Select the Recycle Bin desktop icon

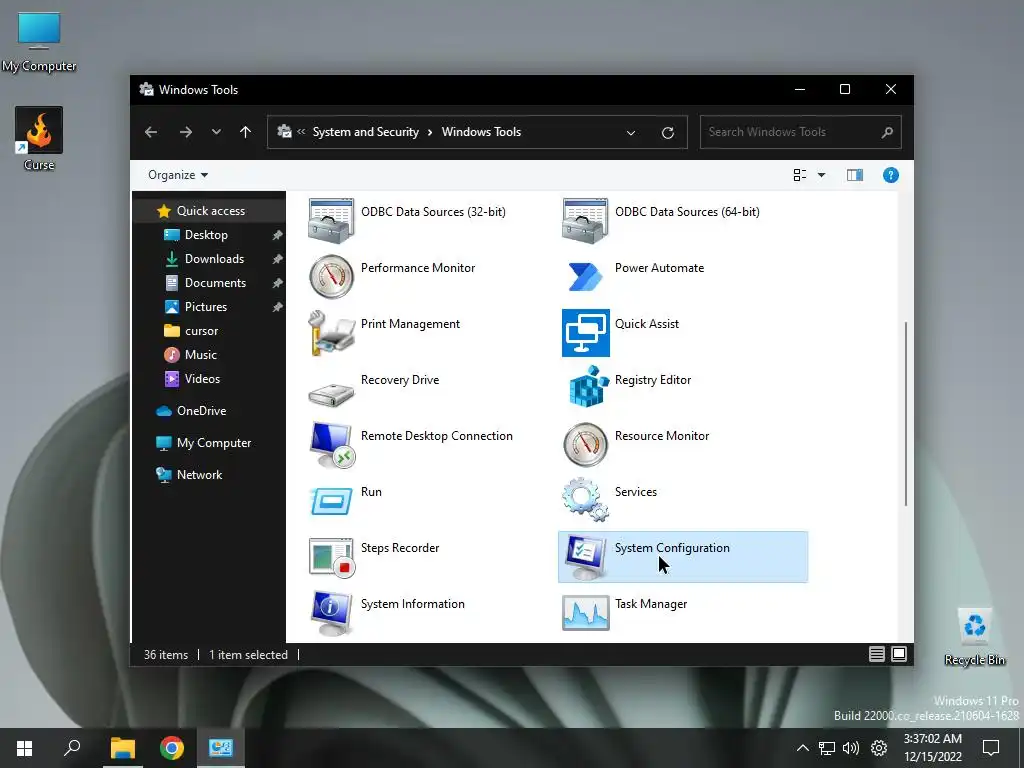coord(974,625)
